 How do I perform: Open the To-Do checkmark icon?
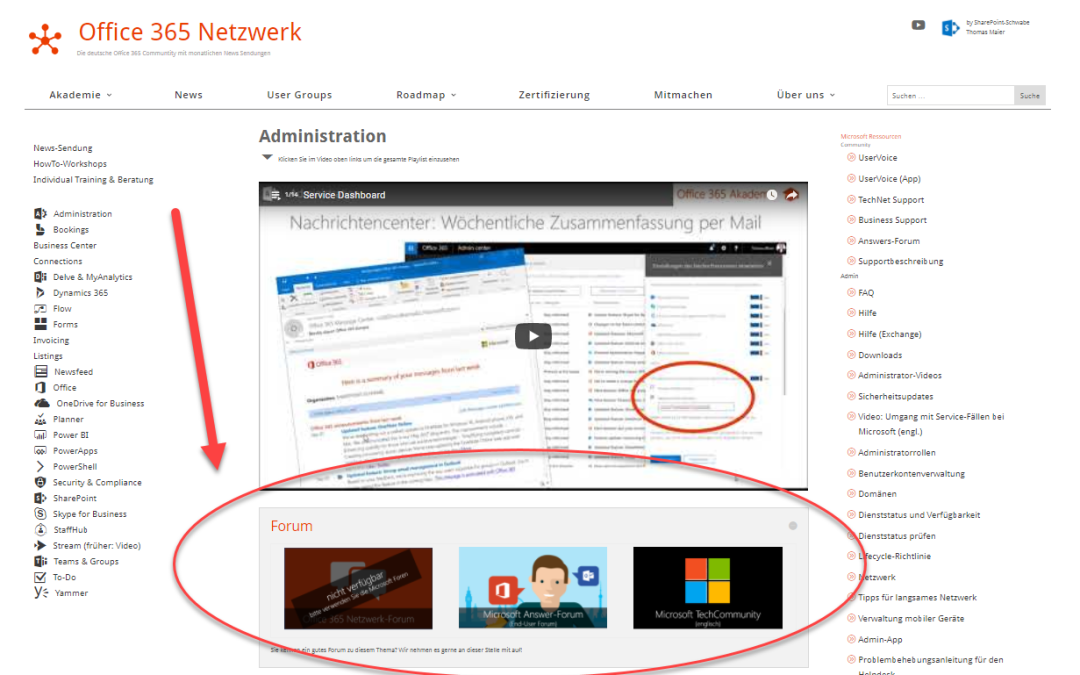pos(41,577)
